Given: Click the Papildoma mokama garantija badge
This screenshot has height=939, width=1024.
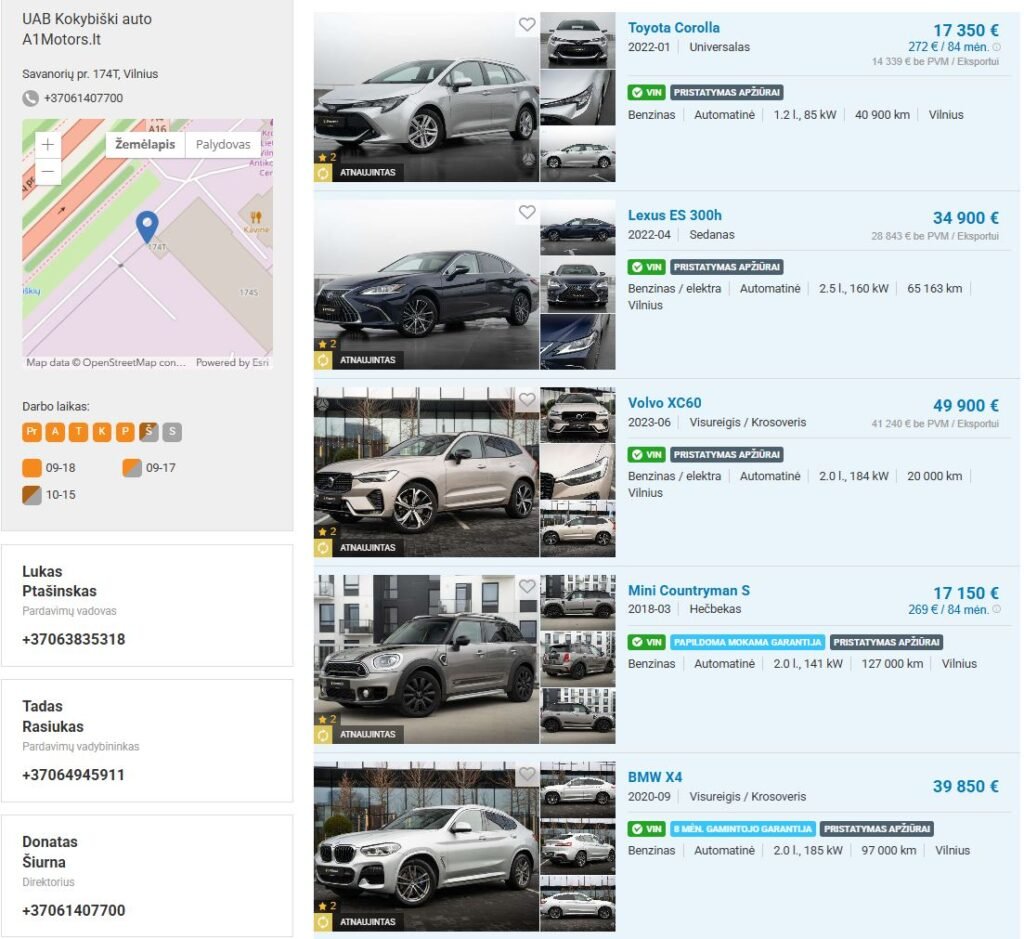Looking at the screenshot, I should (747, 643).
